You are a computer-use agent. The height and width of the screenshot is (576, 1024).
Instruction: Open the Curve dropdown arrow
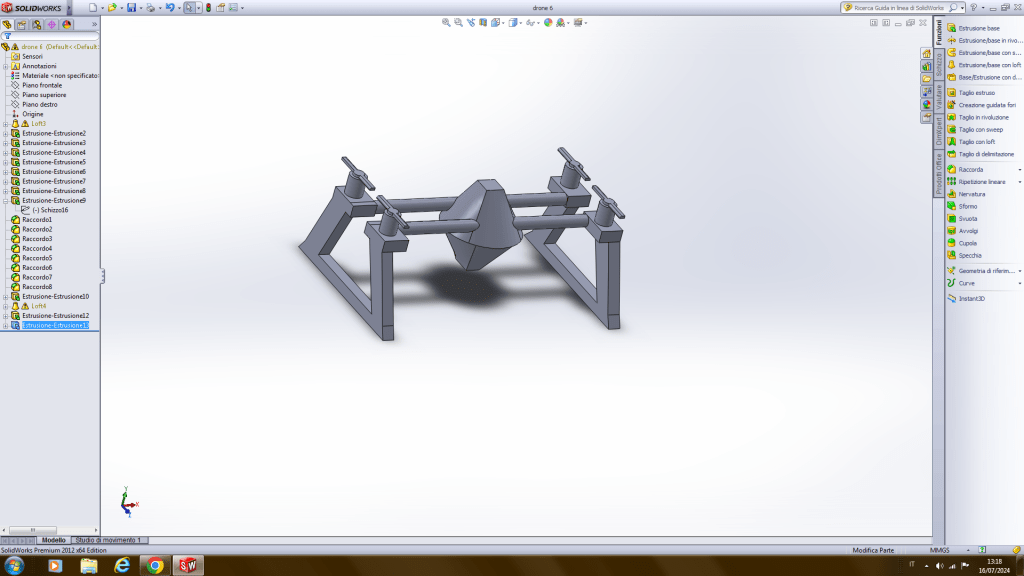coord(1019,283)
